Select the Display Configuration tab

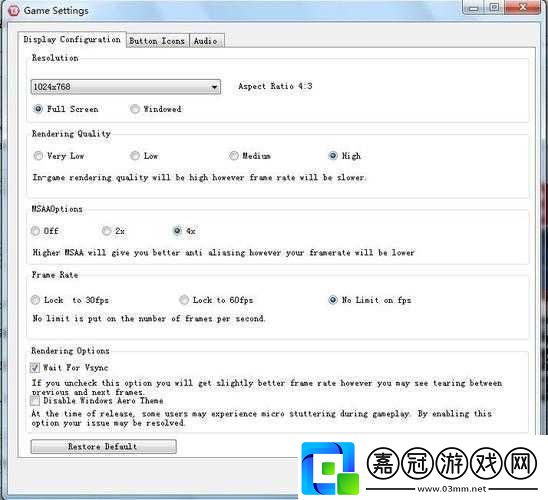(72, 39)
